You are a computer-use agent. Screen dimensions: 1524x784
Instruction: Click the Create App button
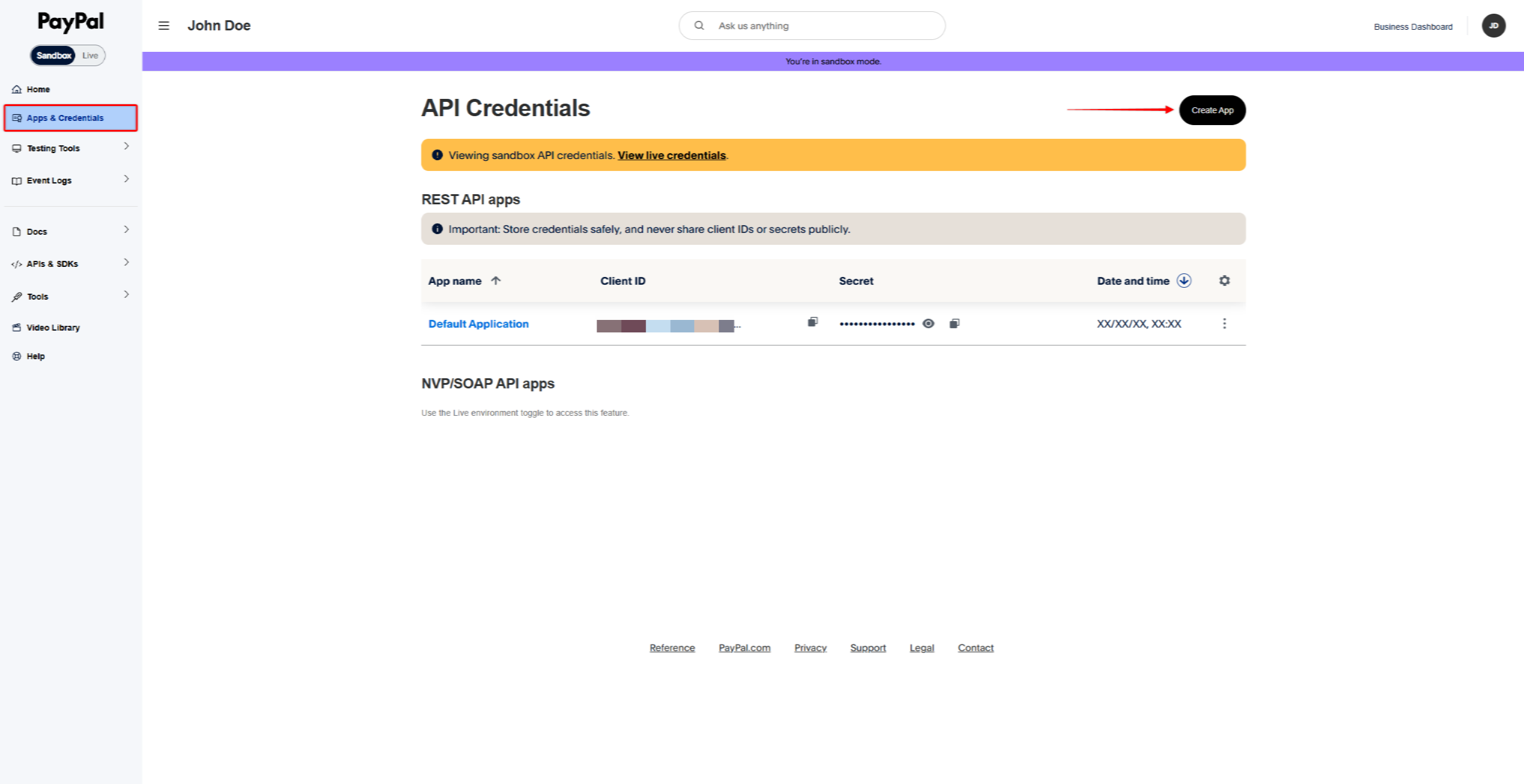1212,110
